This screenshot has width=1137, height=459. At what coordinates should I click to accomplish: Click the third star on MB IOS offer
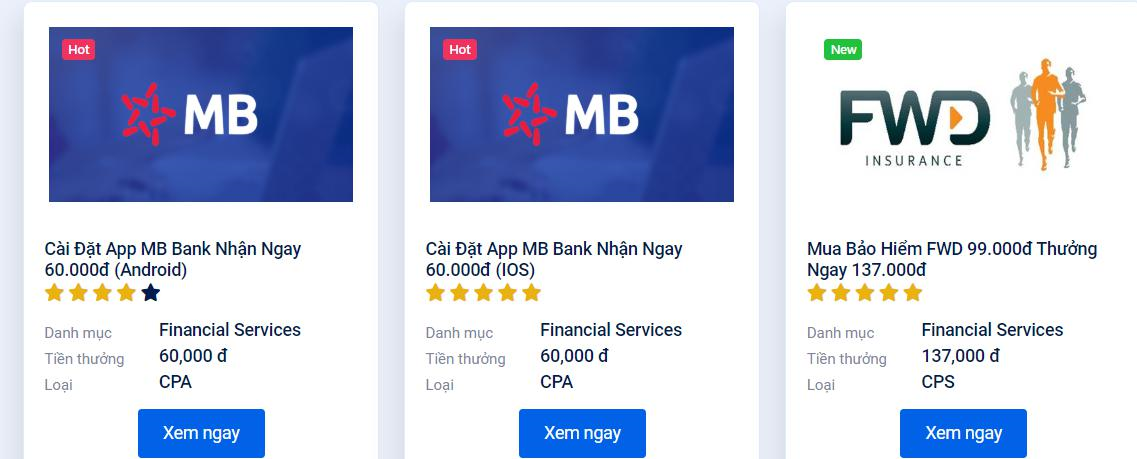(483, 293)
